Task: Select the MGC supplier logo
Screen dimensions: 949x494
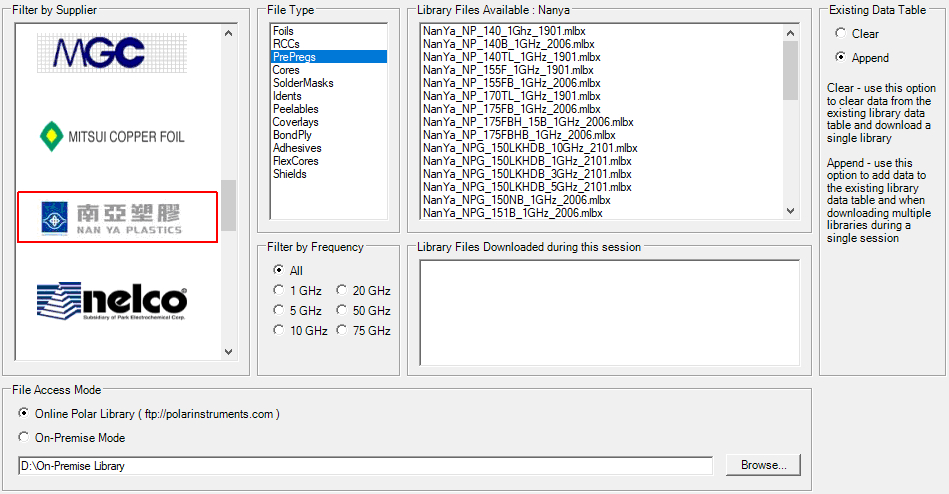Action: 112,53
